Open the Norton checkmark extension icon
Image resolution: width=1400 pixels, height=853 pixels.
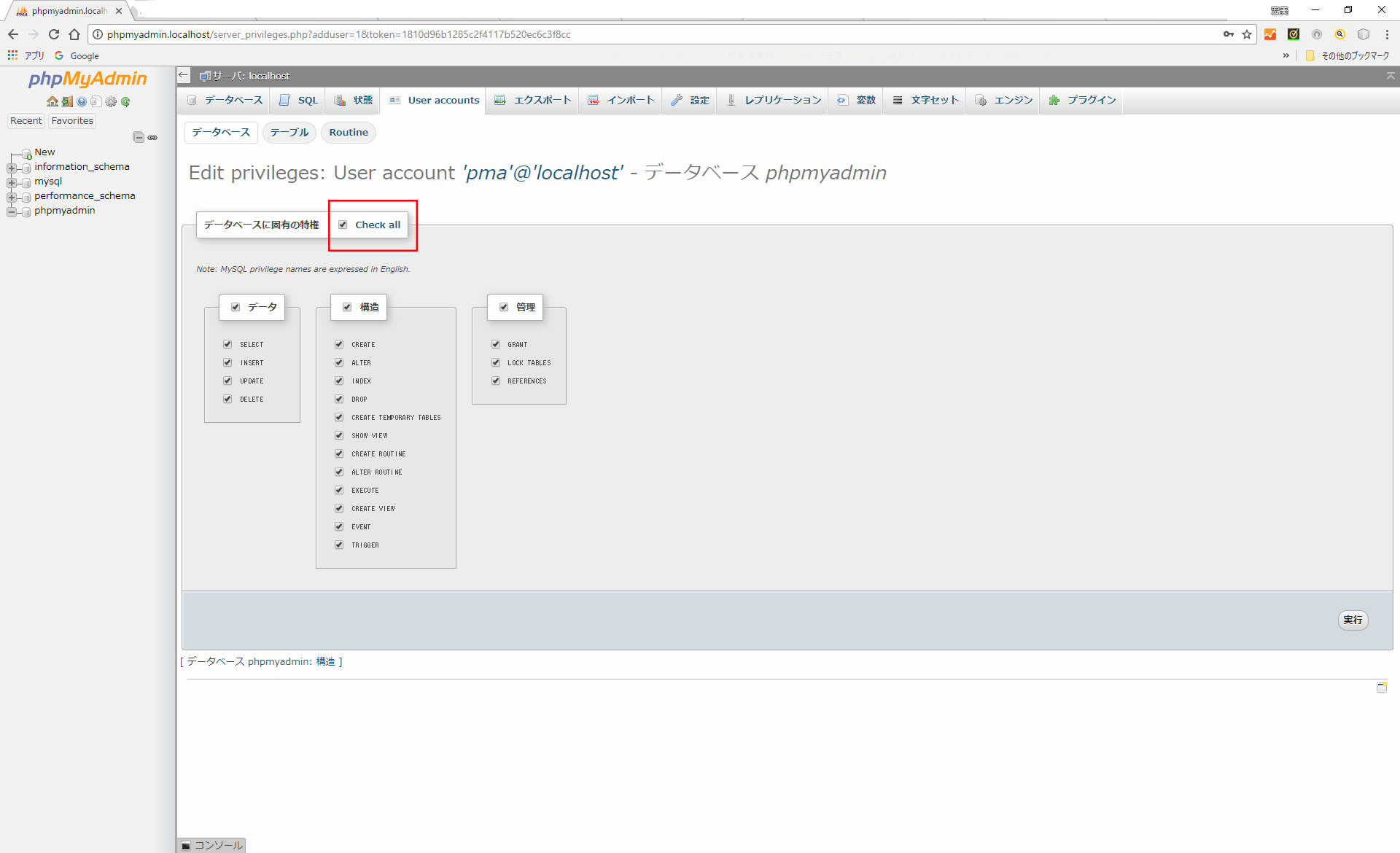pos(1294,34)
